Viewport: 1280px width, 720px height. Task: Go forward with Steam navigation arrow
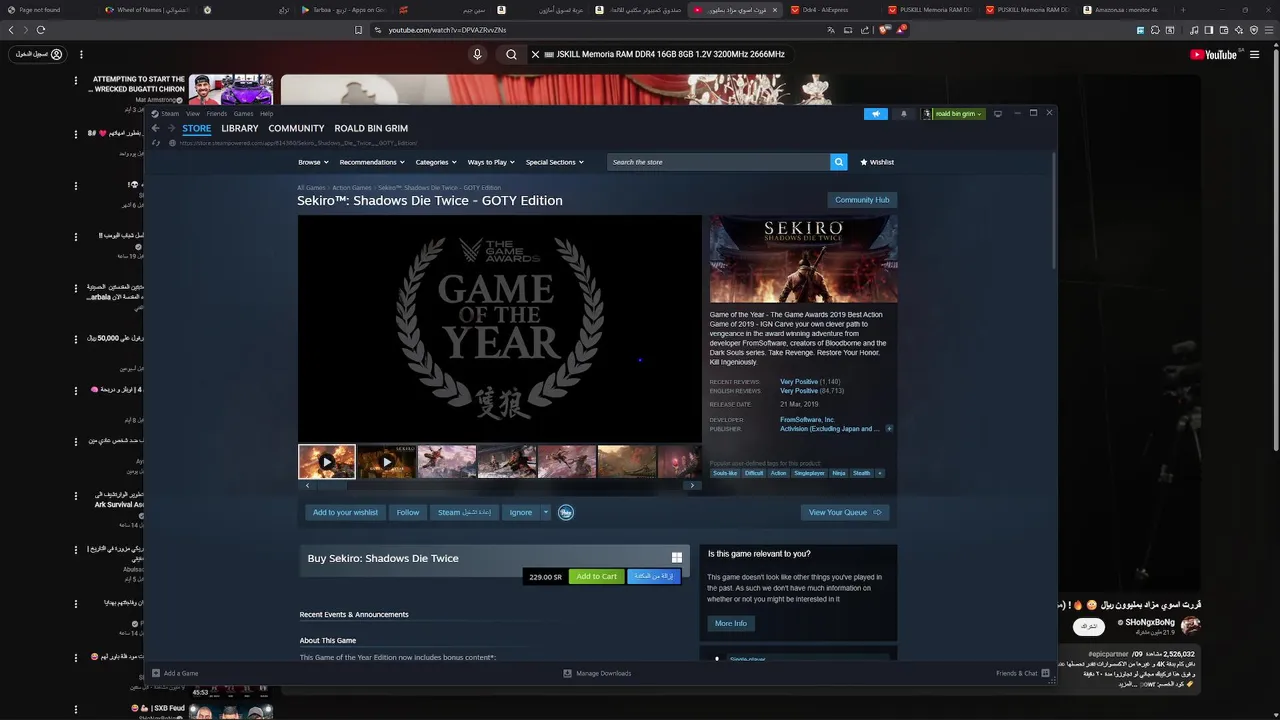171,128
